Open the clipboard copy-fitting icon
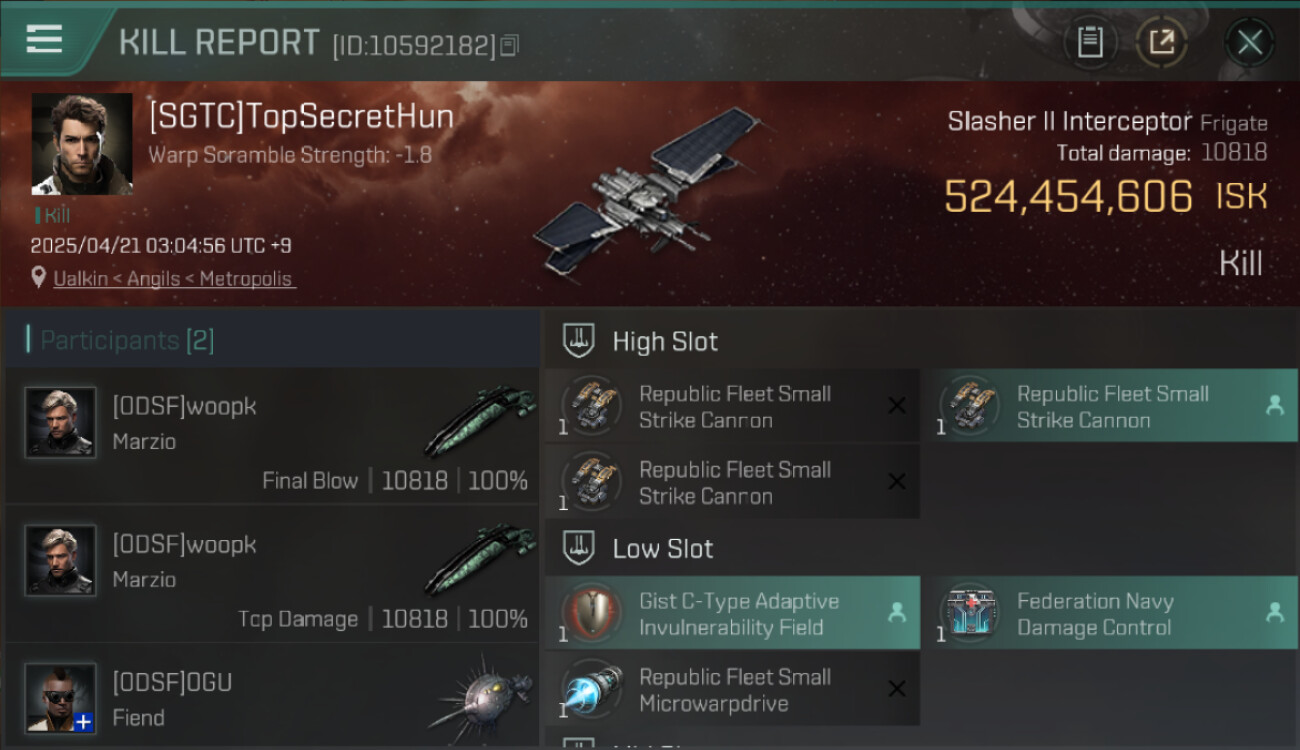This screenshot has width=1300, height=750. click(x=1090, y=42)
